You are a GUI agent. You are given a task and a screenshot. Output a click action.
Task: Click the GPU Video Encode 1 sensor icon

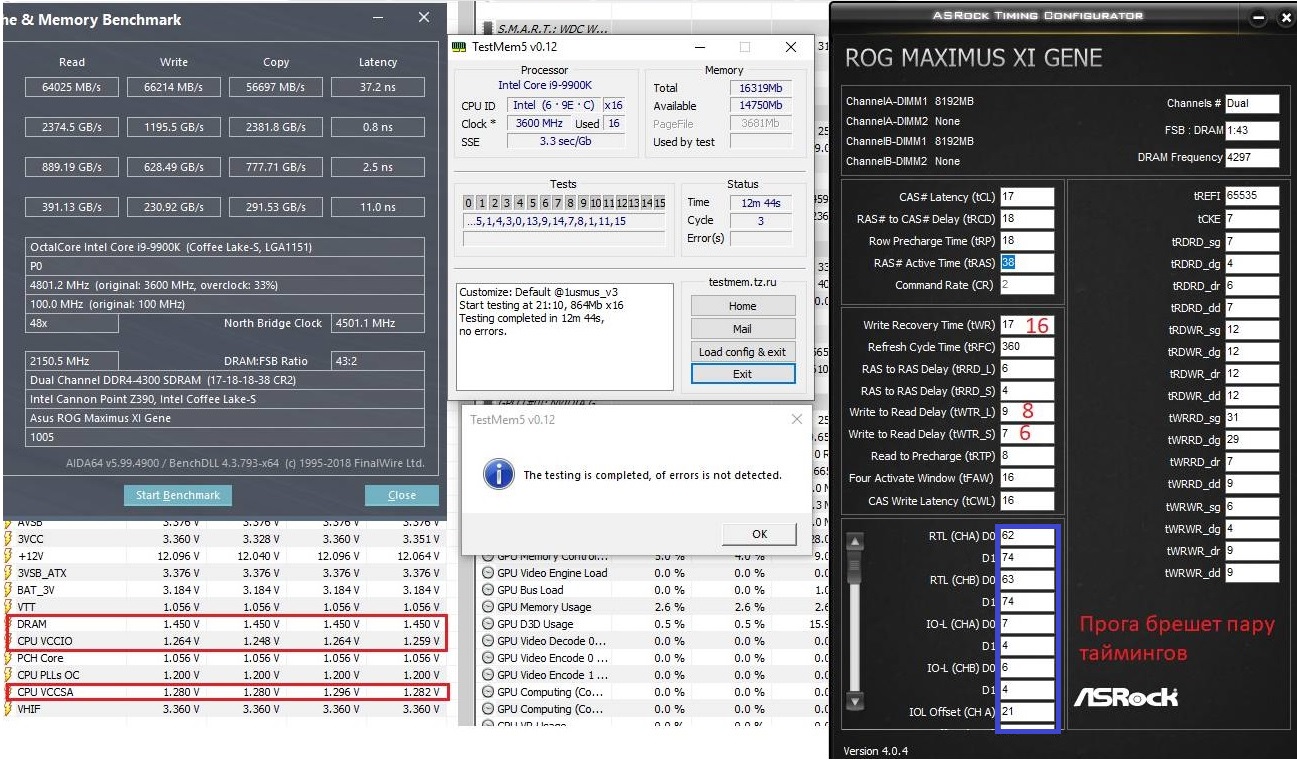pos(488,675)
